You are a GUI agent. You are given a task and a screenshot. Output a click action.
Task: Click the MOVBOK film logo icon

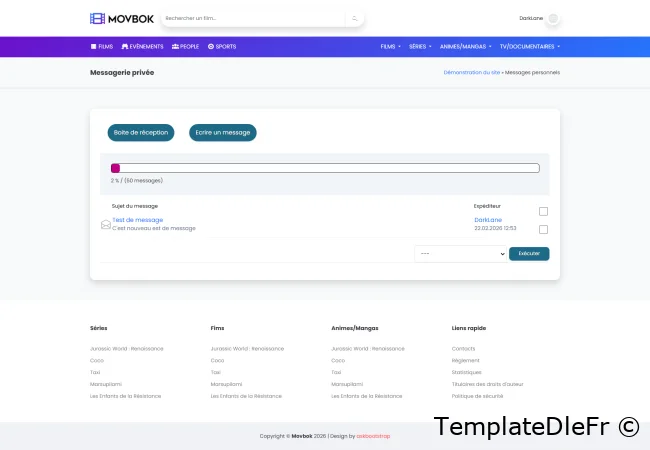click(97, 18)
